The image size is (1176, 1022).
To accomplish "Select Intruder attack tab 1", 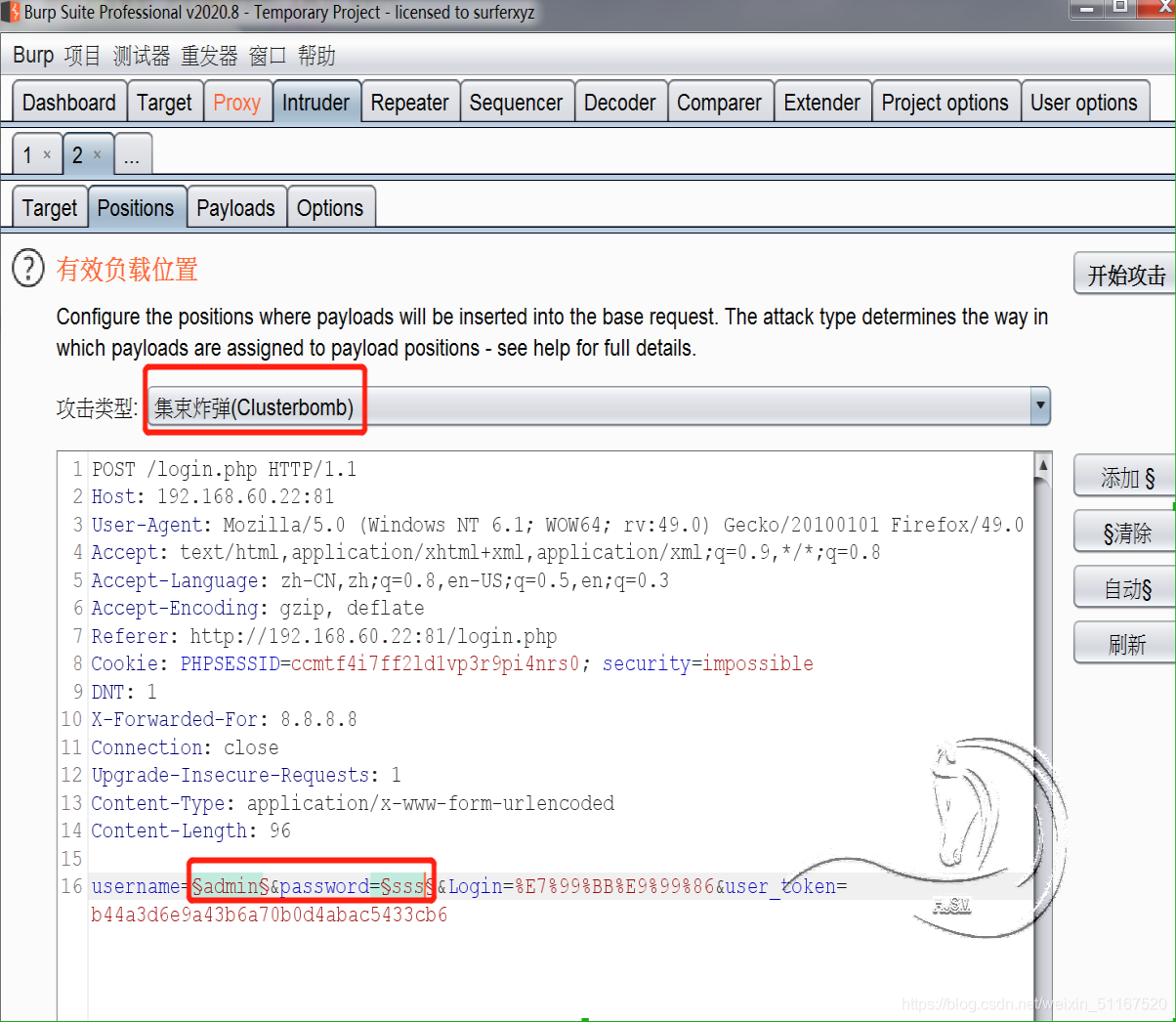I will coord(28,154).
